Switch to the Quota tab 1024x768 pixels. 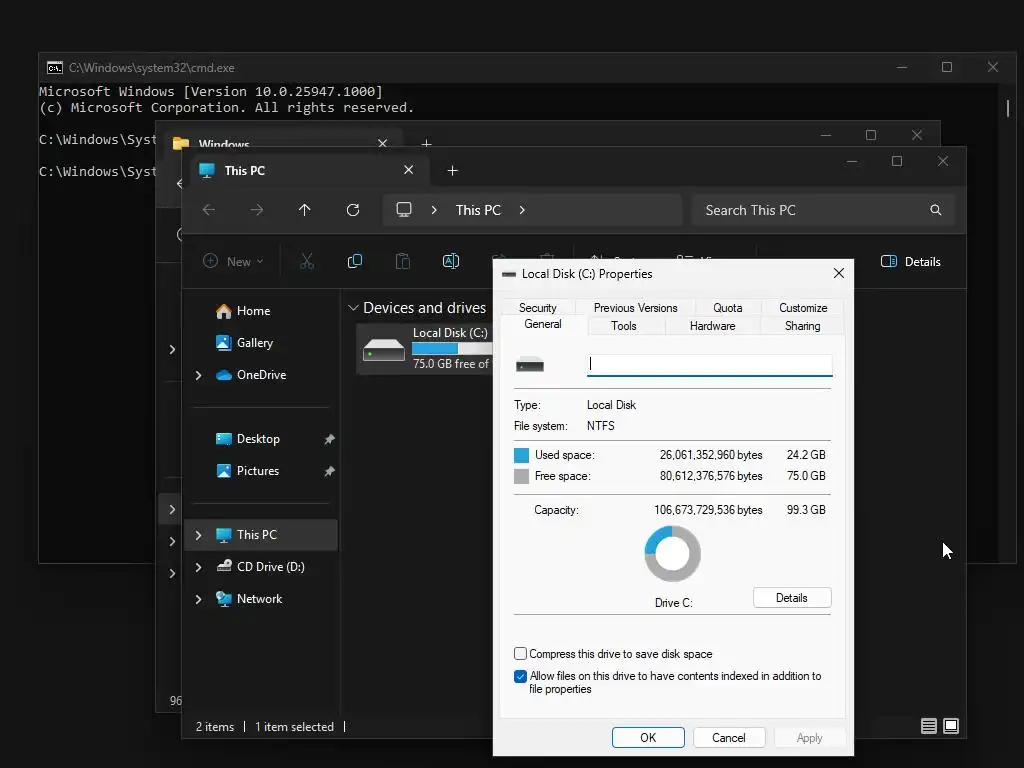(728, 308)
